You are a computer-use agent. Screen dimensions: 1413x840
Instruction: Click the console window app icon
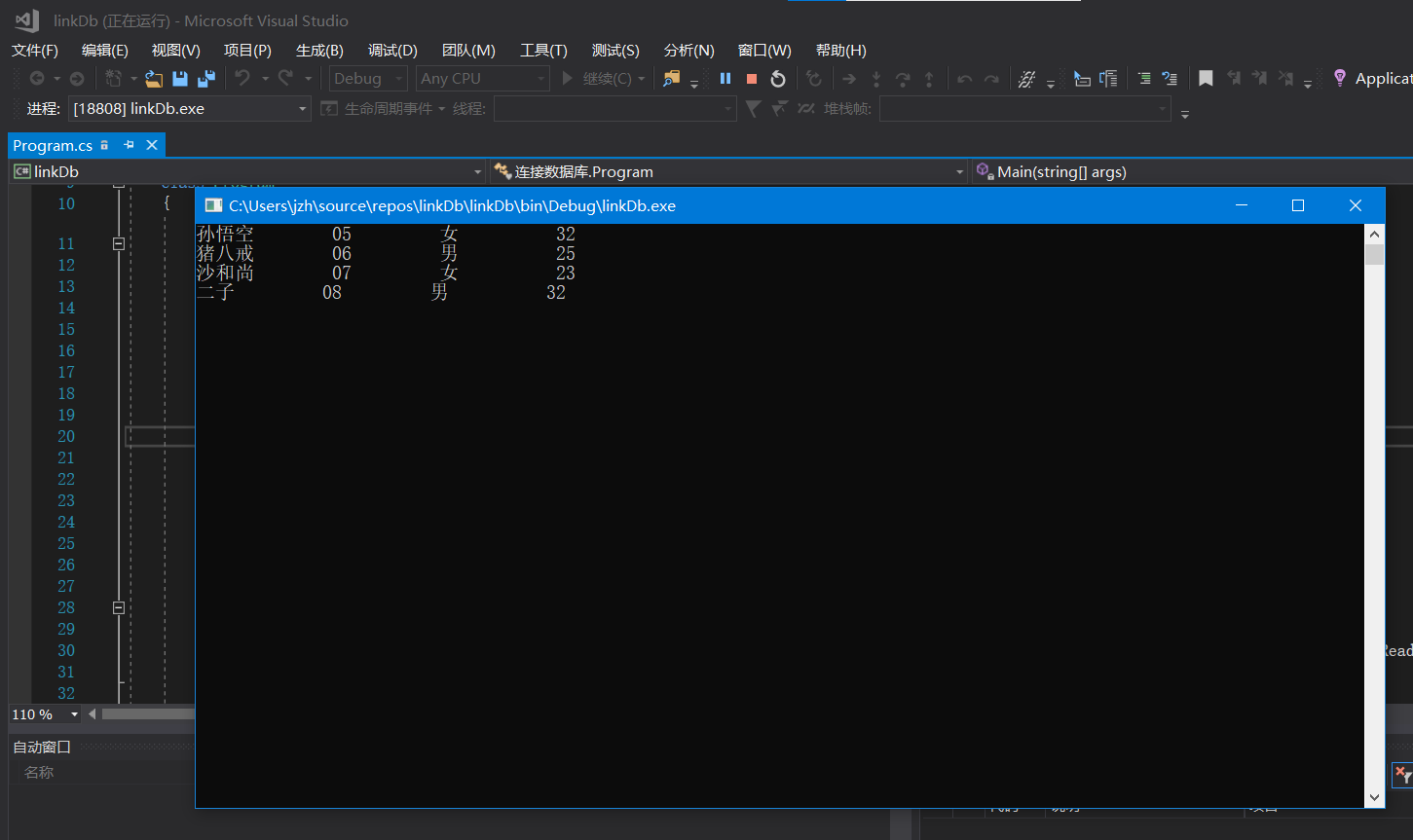213,205
